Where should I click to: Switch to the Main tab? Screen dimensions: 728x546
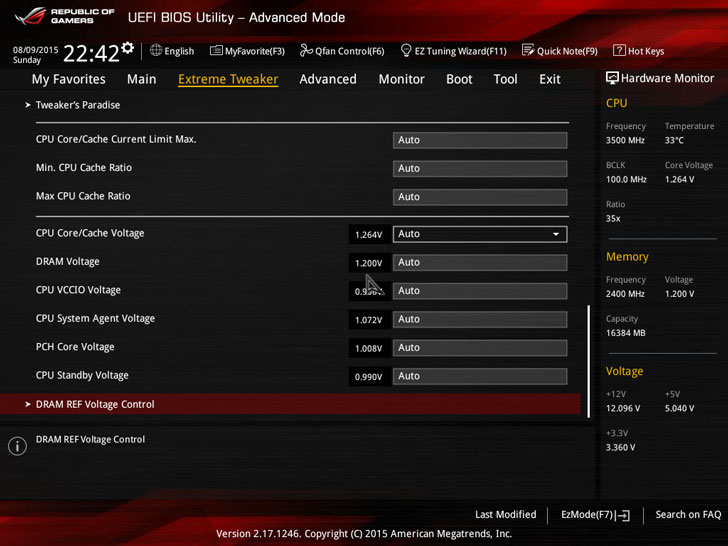point(142,79)
